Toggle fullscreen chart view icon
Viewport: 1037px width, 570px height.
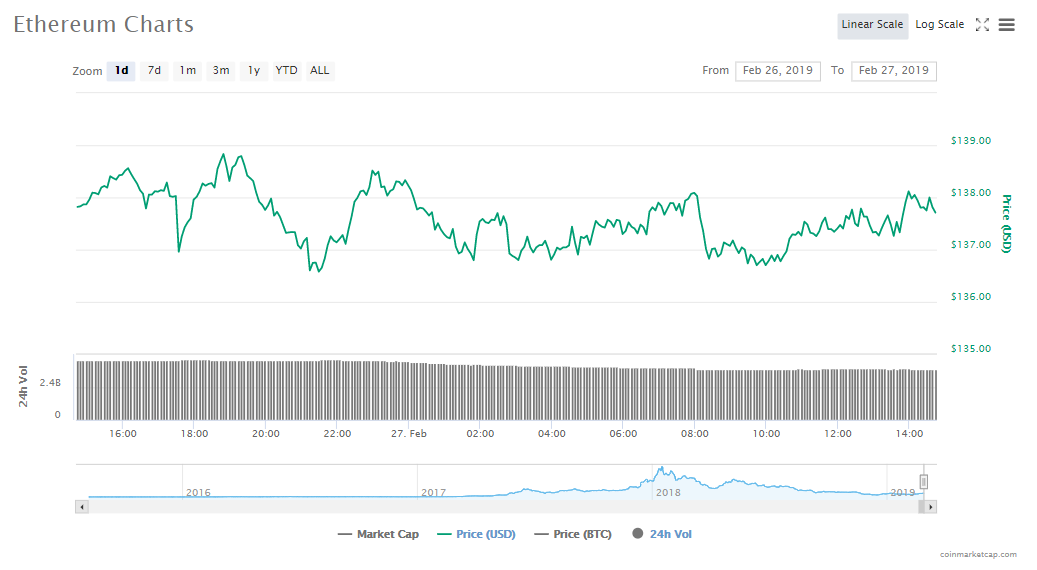982,25
